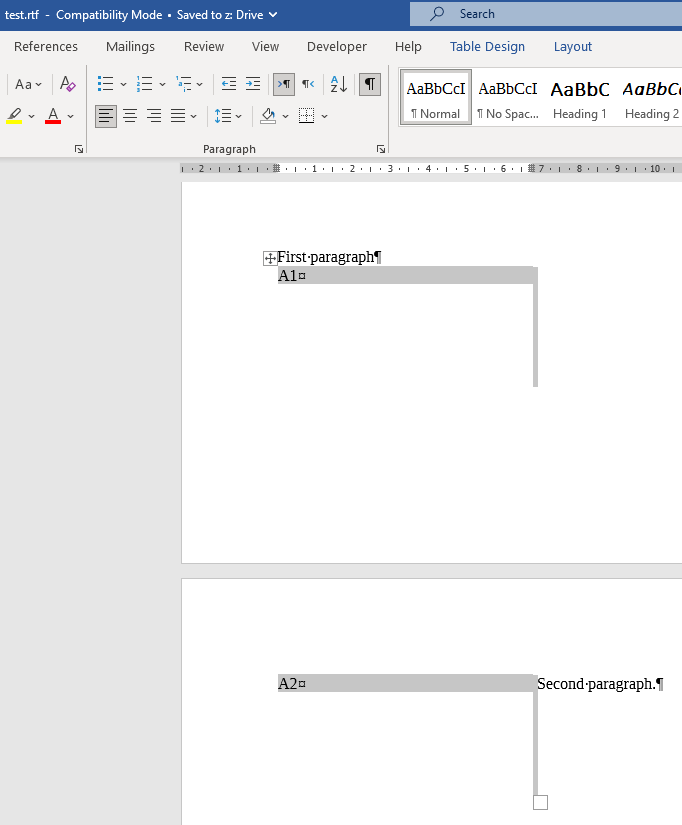Open shading color dropdown
This screenshot has width=682, height=825.
pyautogui.click(x=286, y=116)
